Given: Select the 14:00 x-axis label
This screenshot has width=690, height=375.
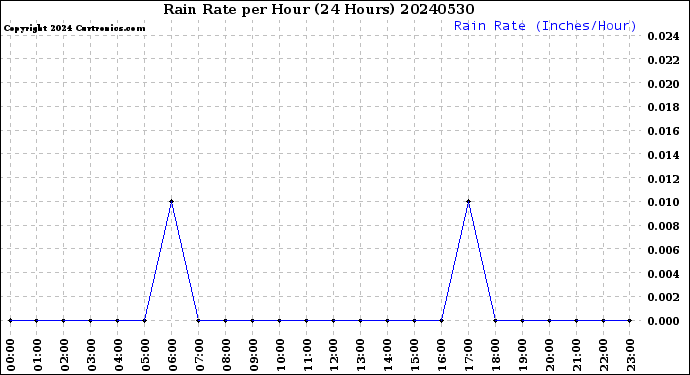Looking at the screenshot, I should click(x=388, y=355).
